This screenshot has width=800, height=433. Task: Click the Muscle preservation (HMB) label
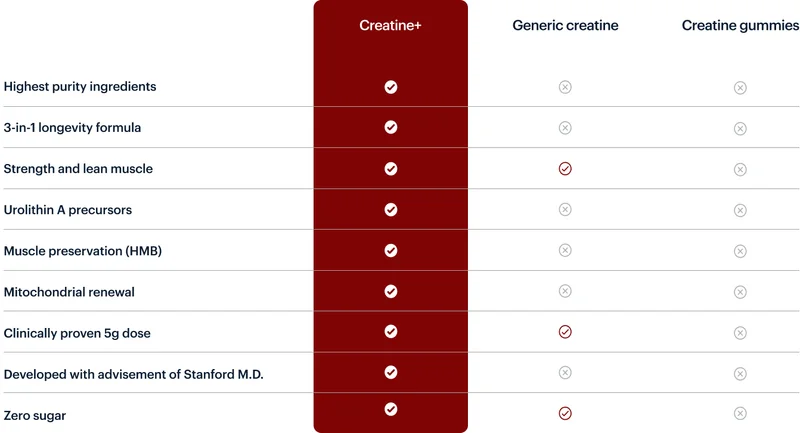coord(83,251)
